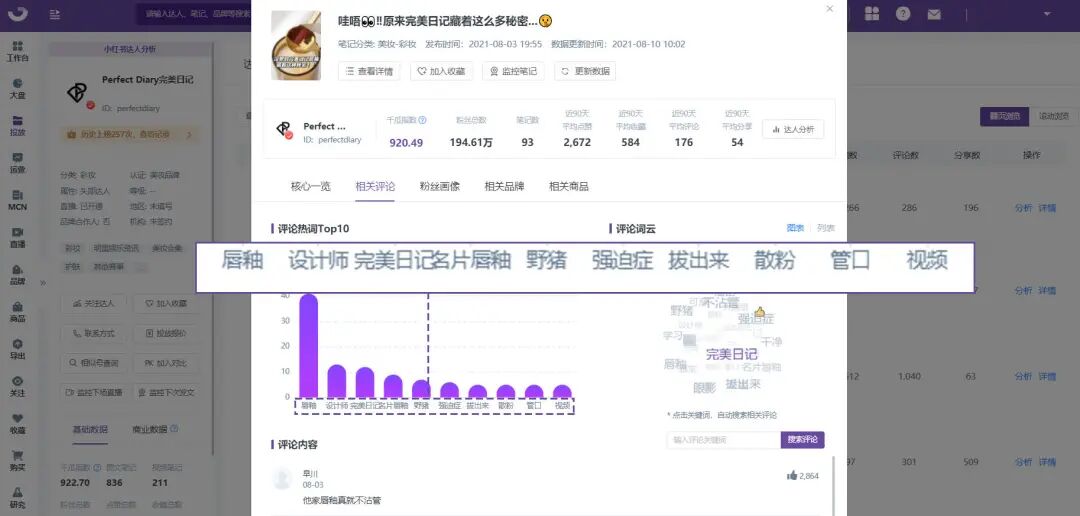Screen dimensions: 1080x516
Task: Click the 查看详情 button
Action: pos(368,71)
